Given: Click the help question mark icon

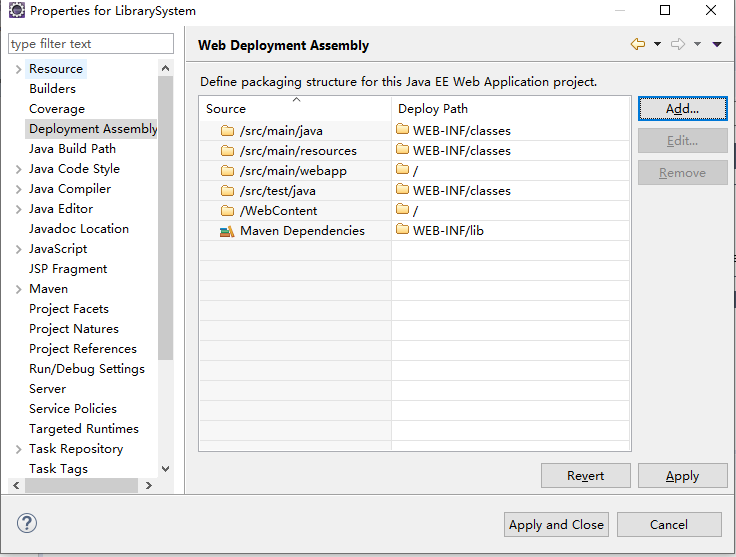Looking at the screenshot, I should tap(27, 523).
